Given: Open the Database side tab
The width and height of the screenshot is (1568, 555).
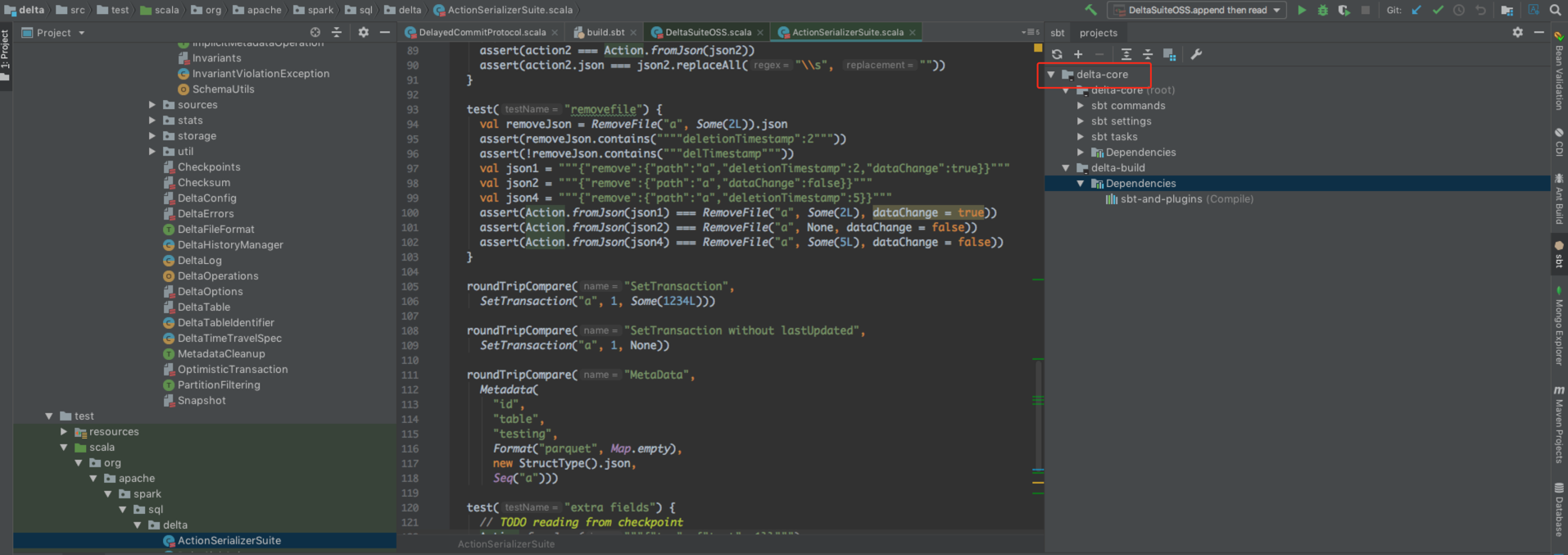Looking at the screenshot, I should [1559, 510].
